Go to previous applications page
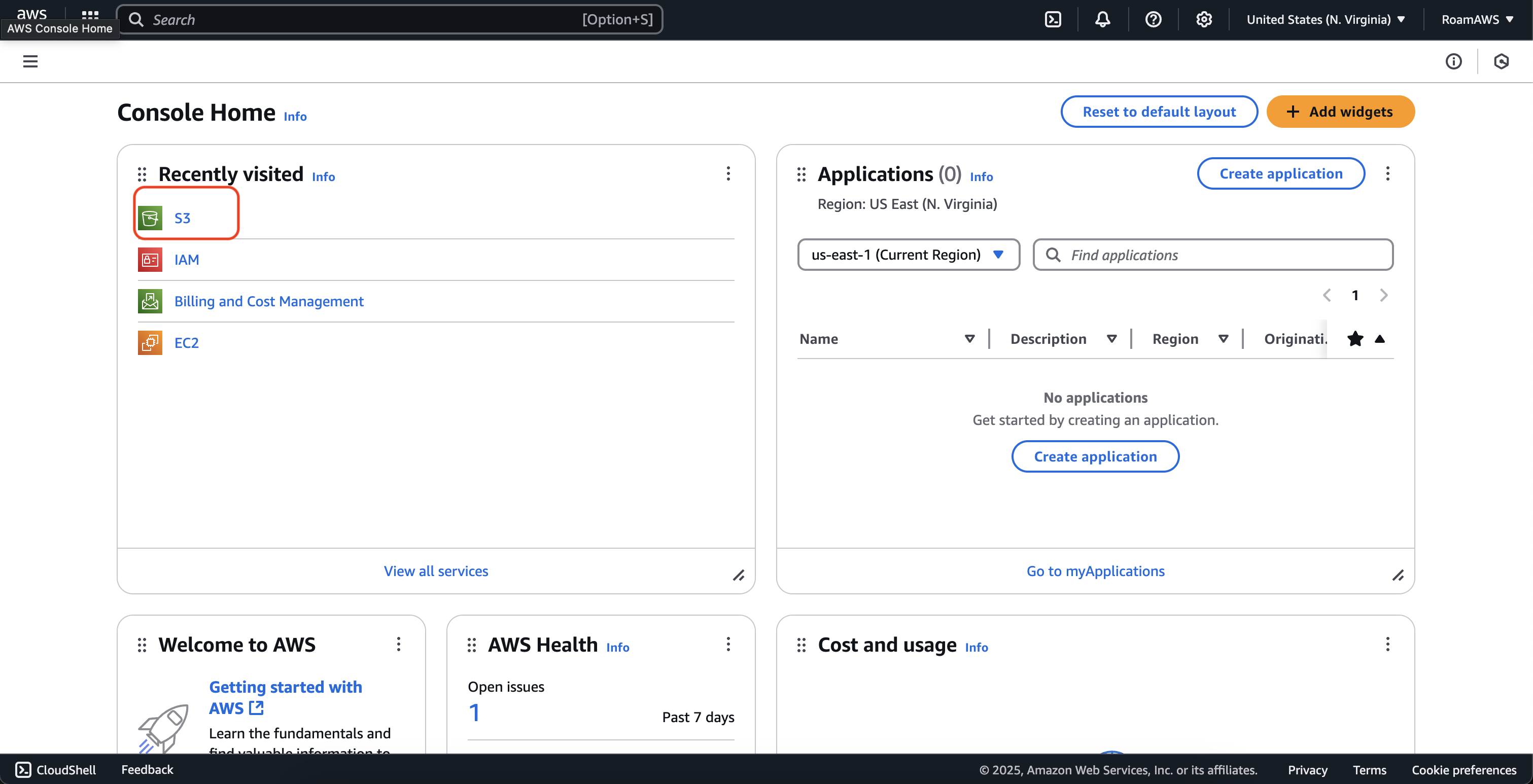 tap(1327, 295)
